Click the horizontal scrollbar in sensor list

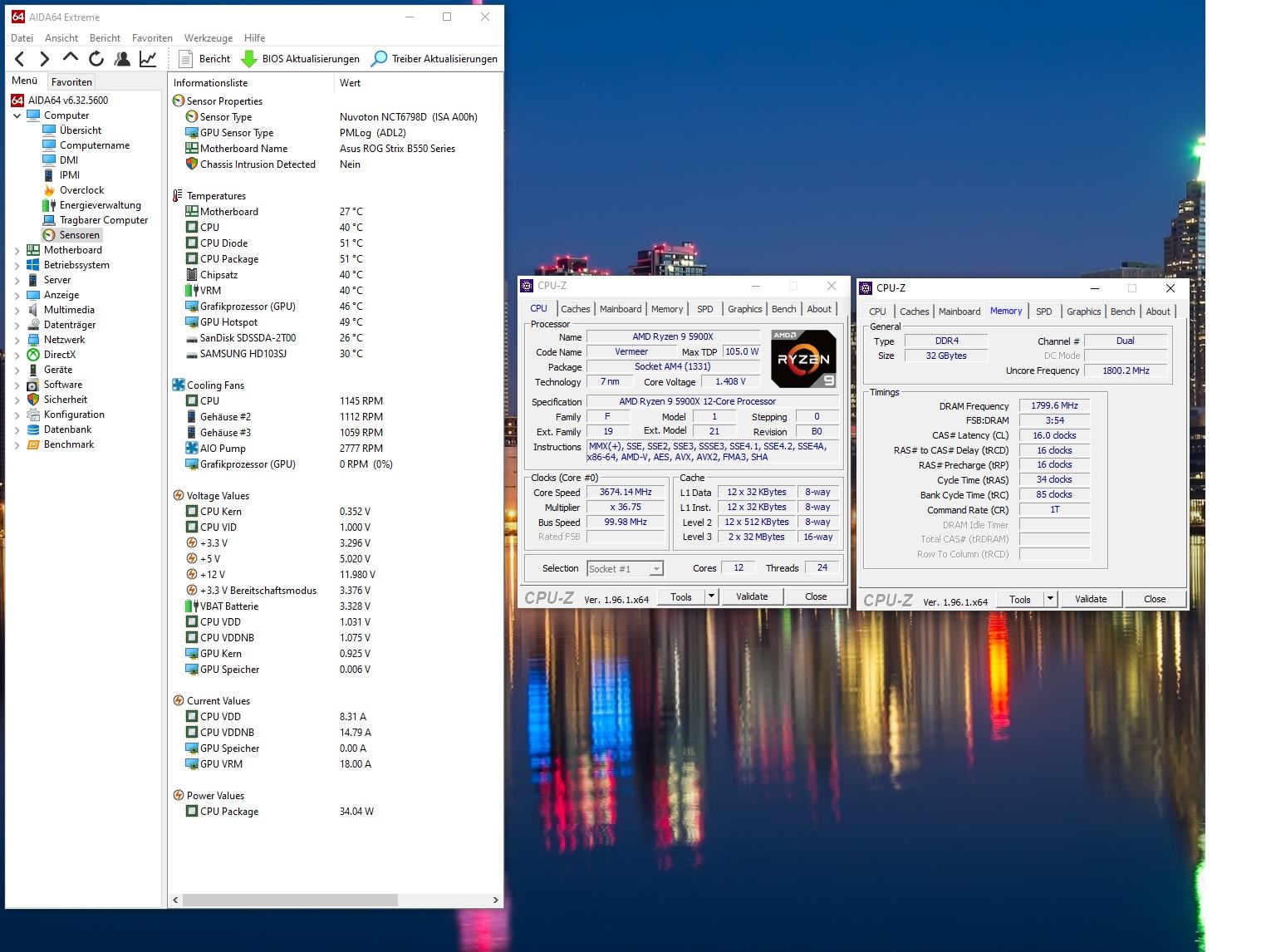291,900
